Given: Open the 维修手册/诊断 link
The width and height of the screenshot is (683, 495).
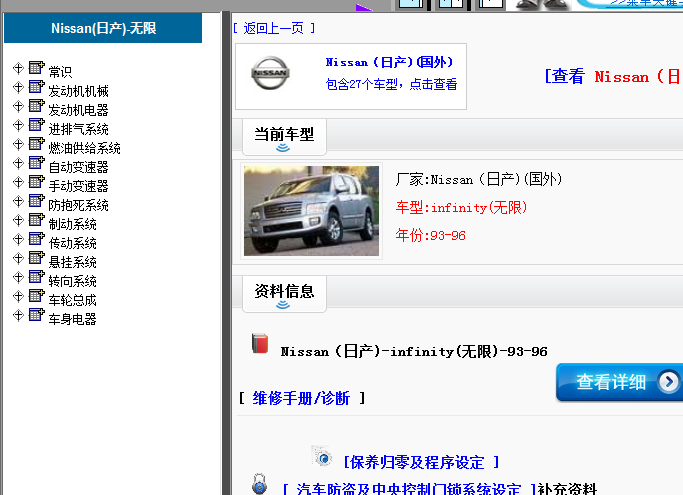Looking at the screenshot, I should tap(301, 398).
